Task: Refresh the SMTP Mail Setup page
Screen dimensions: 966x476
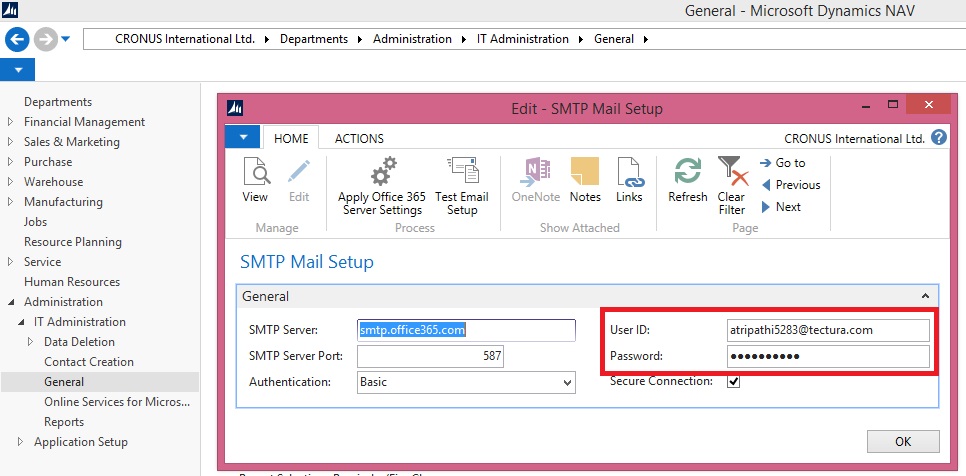Action: [688, 180]
